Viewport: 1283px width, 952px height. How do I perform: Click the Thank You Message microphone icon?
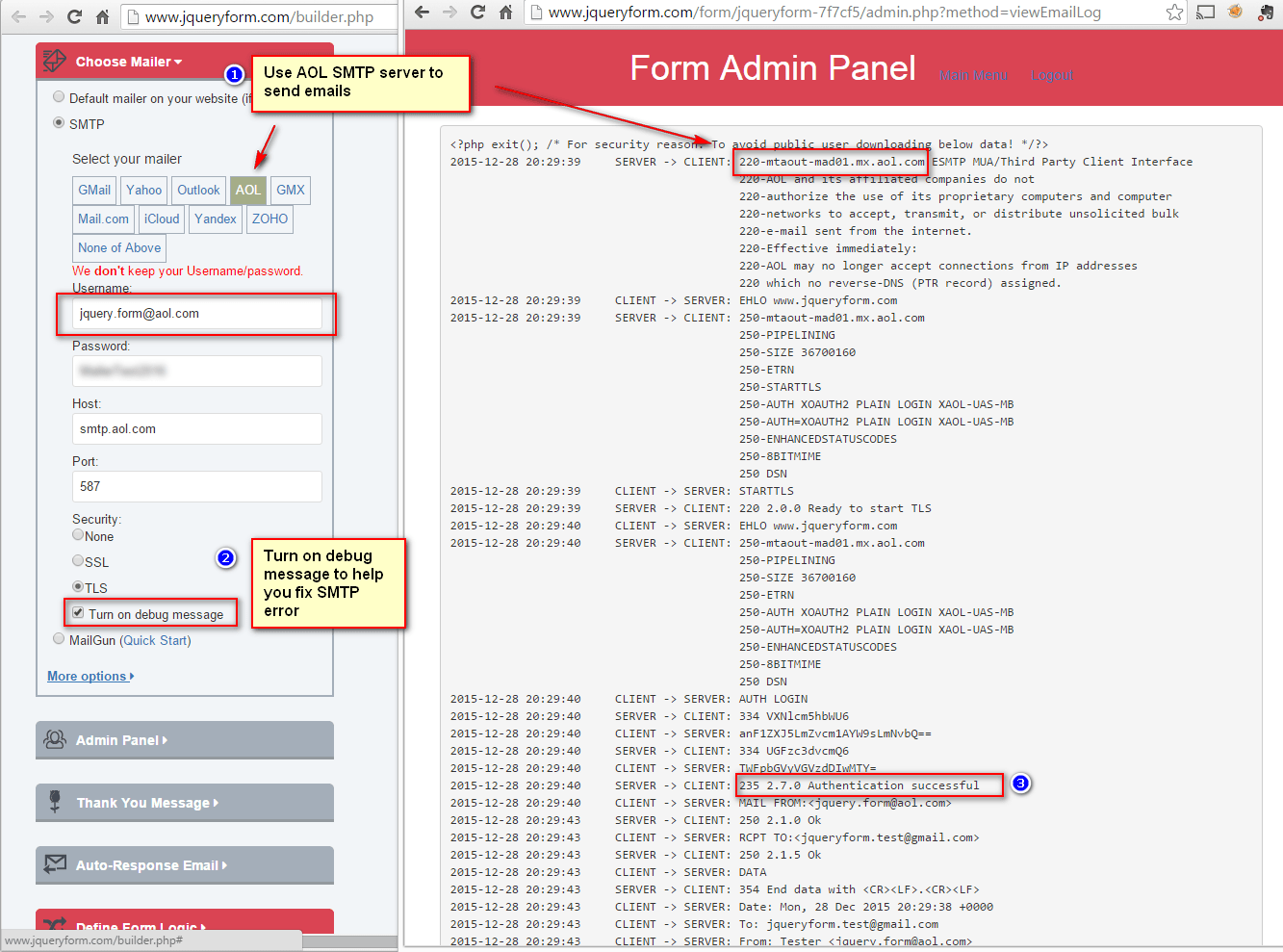[x=56, y=802]
